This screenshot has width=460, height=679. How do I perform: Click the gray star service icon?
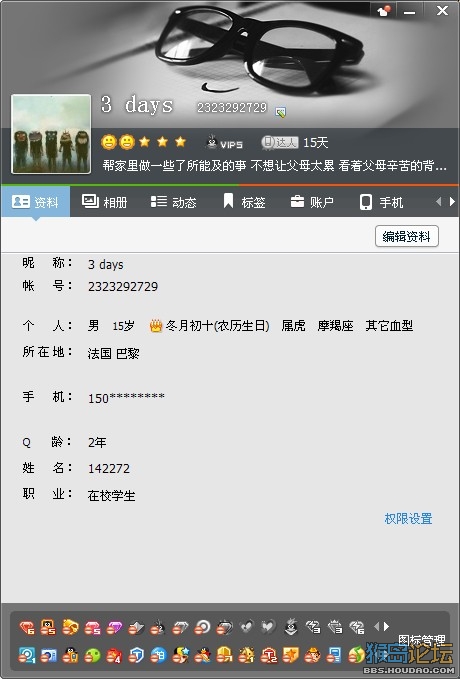pyautogui.click(x=136, y=627)
